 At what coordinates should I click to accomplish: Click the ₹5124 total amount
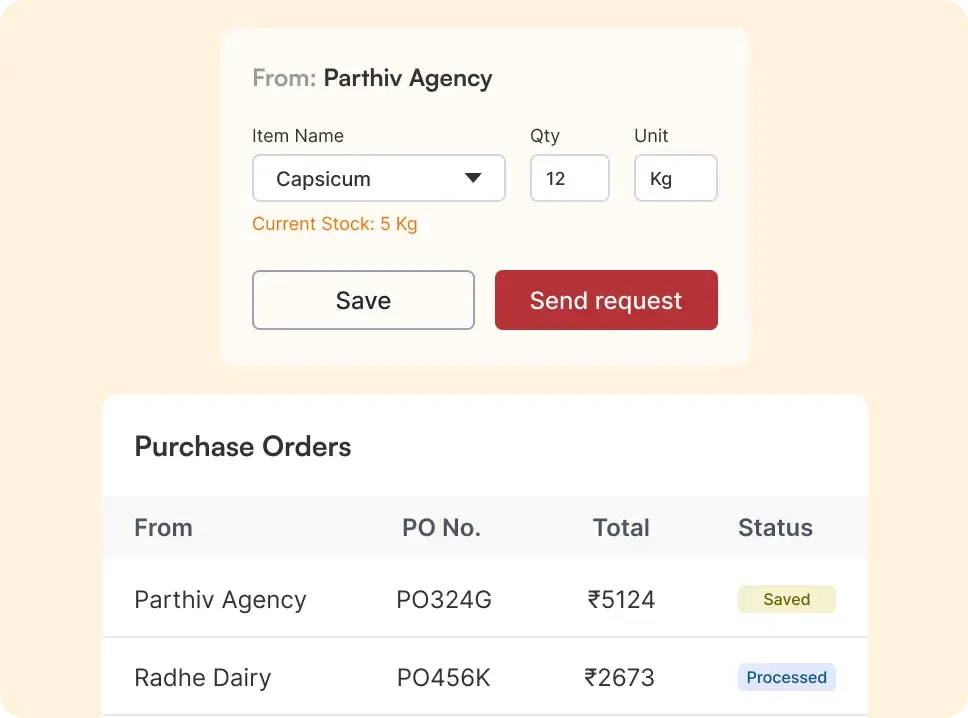click(x=619, y=599)
